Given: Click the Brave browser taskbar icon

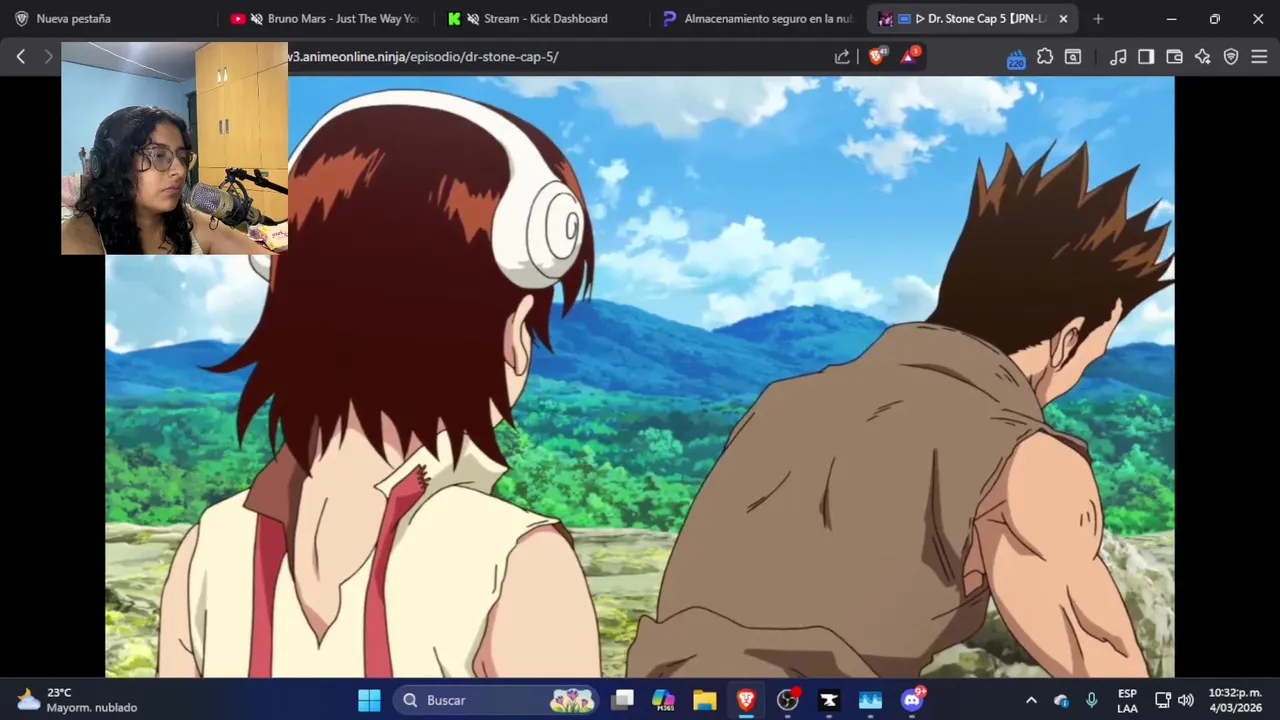Looking at the screenshot, I should pos(746,700).
